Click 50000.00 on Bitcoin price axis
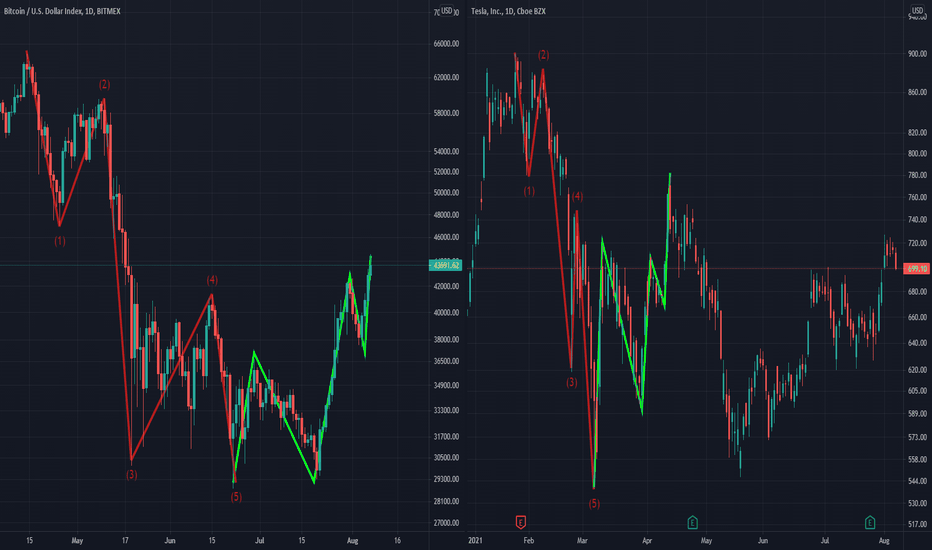This screenshot has height=550, width=932. click(x=446, y=193)
